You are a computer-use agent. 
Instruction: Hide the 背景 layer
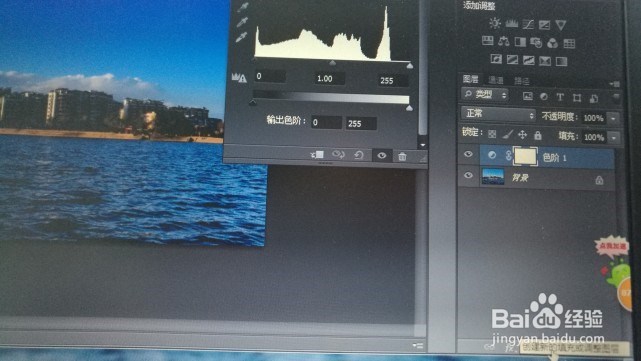[x=468, y=175]
